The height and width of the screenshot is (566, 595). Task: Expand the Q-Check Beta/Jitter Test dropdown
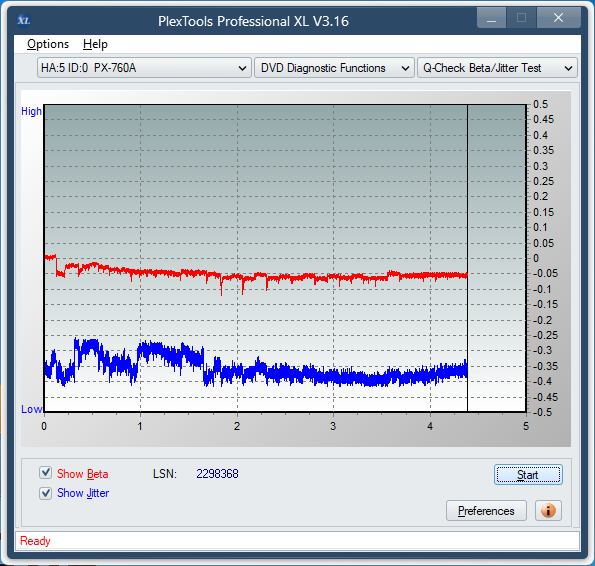[x=497, y=68]
